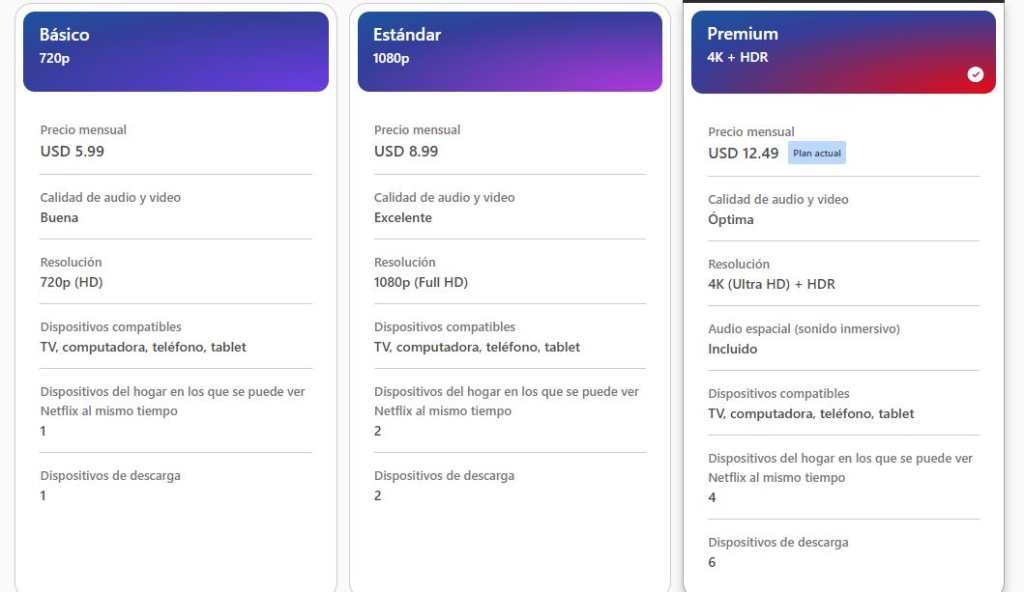Click the 1080p (Full HD) resolution text
The height and width of the screenshot is (592, 1024).
coord(421,282)
